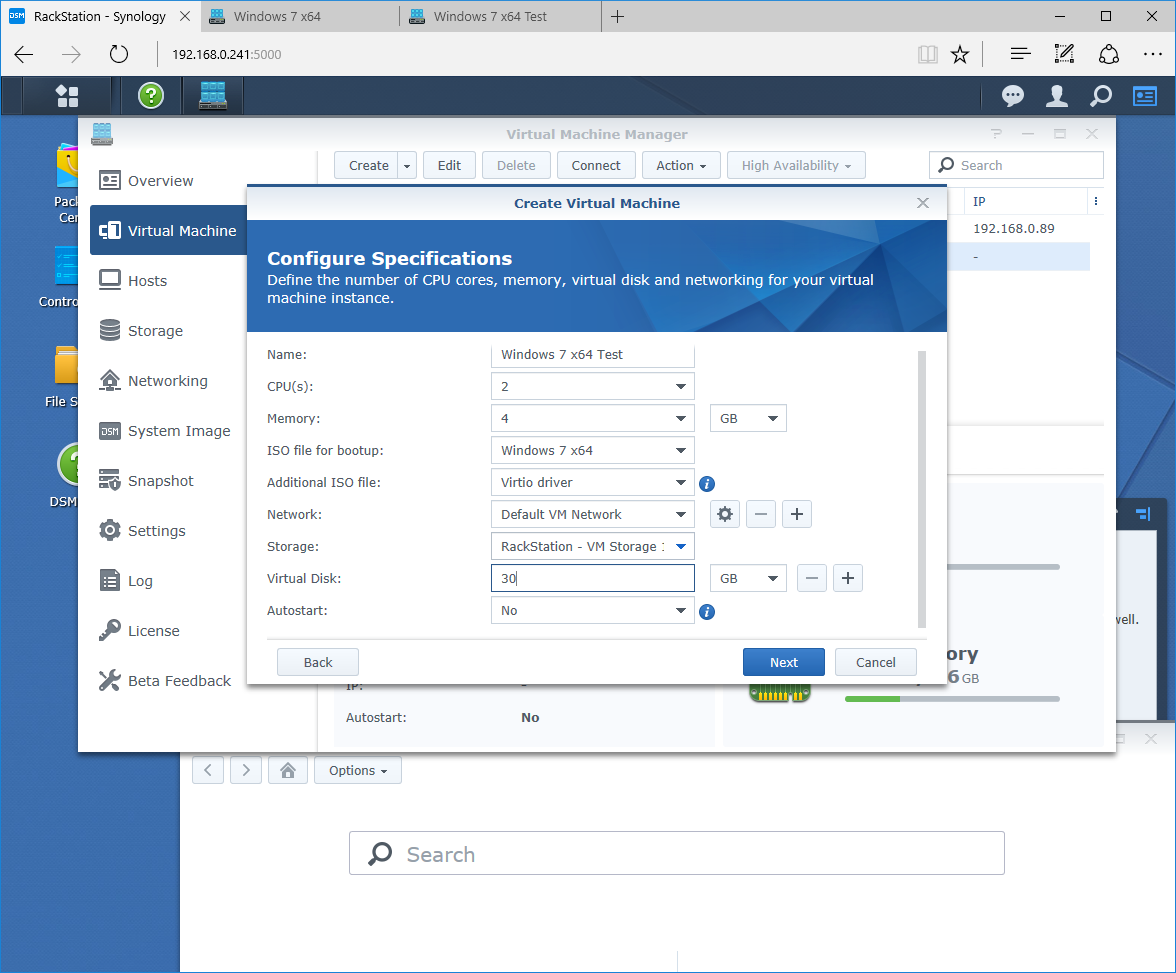This screenshot has width=1176, height=973.
Task: Open the Autostart dropdown
Action: [x=592, y=611]
